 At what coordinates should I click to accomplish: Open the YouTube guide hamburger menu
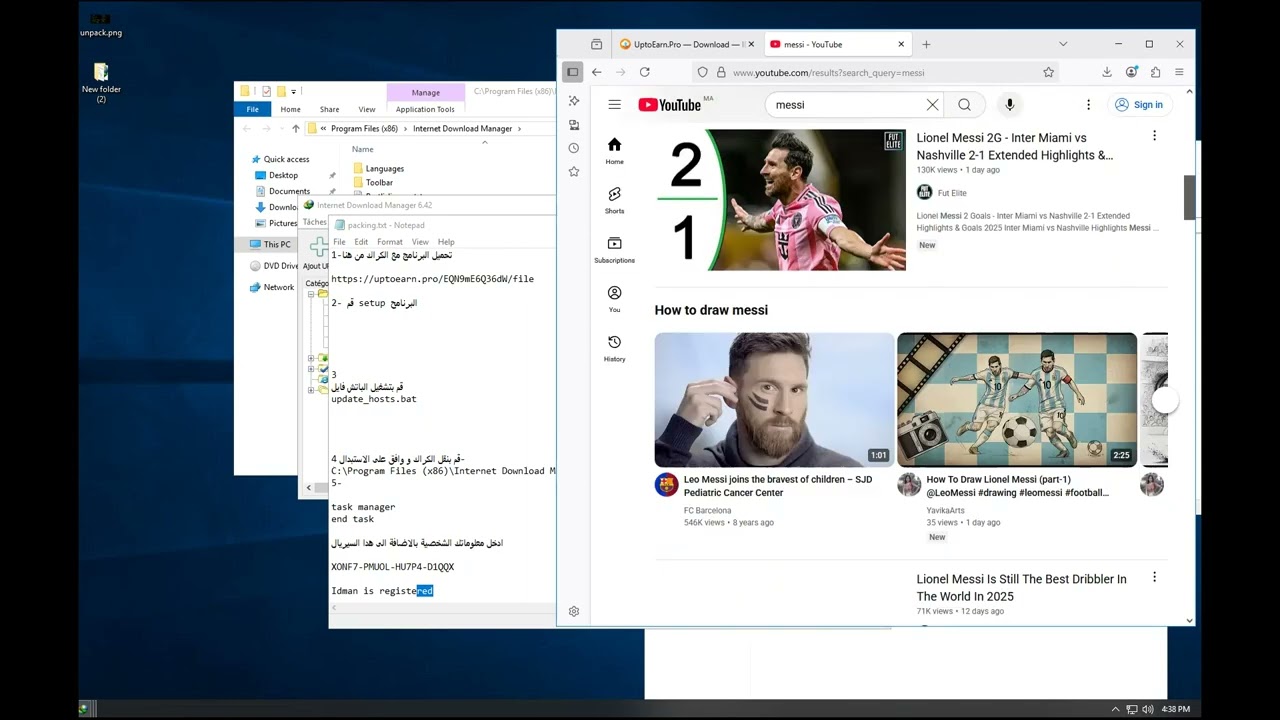pos(614,105)
